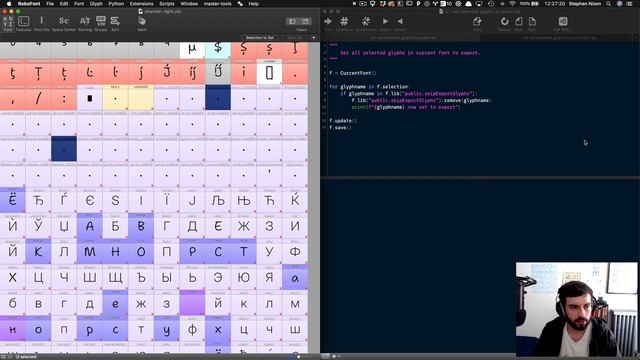The image size is (640, 360).
Task: Select the Latin S glyph cell
Action: [115, 200]
